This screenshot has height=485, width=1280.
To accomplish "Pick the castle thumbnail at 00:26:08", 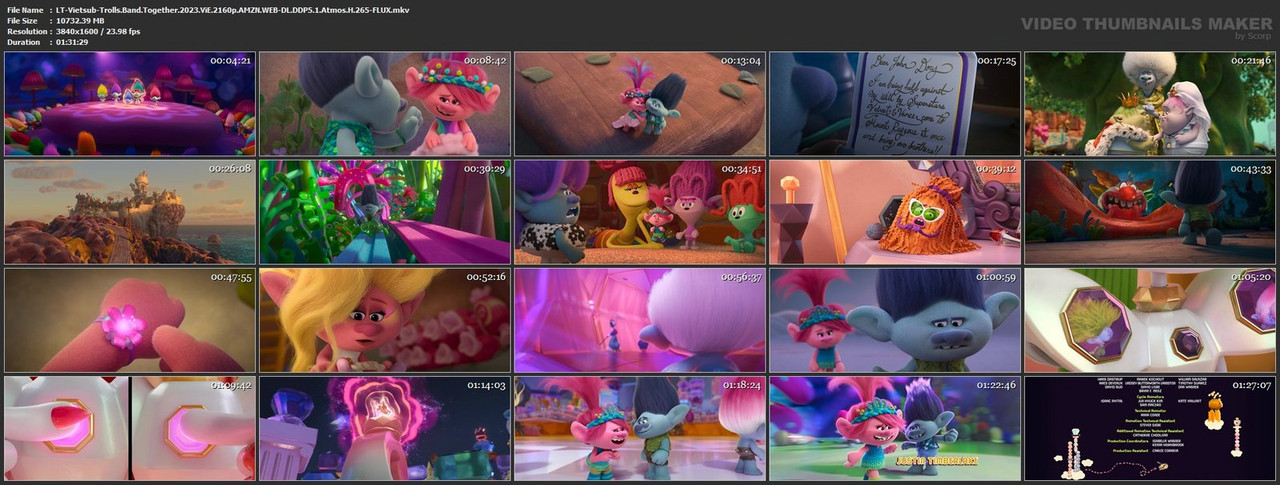I will (130, 212).
